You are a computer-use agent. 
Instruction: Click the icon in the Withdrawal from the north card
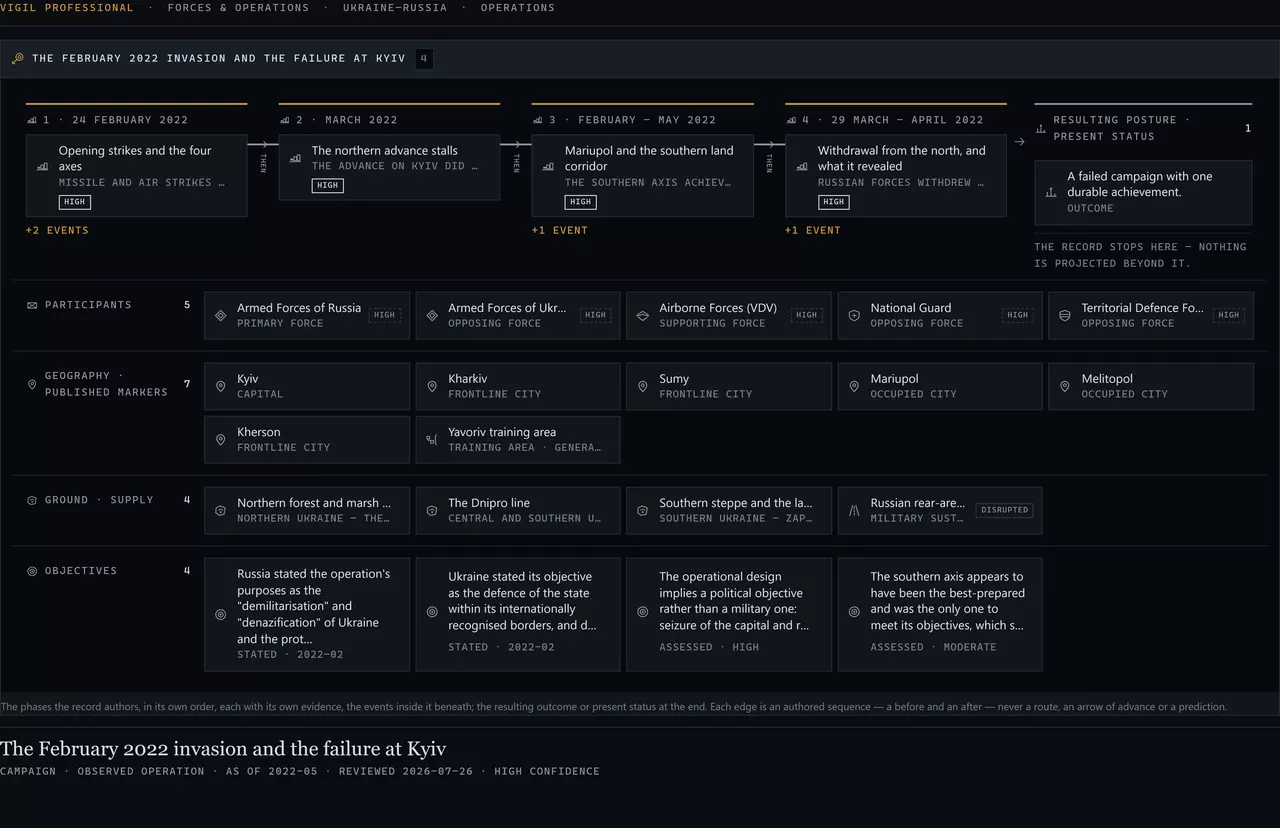tap(801, 167)
